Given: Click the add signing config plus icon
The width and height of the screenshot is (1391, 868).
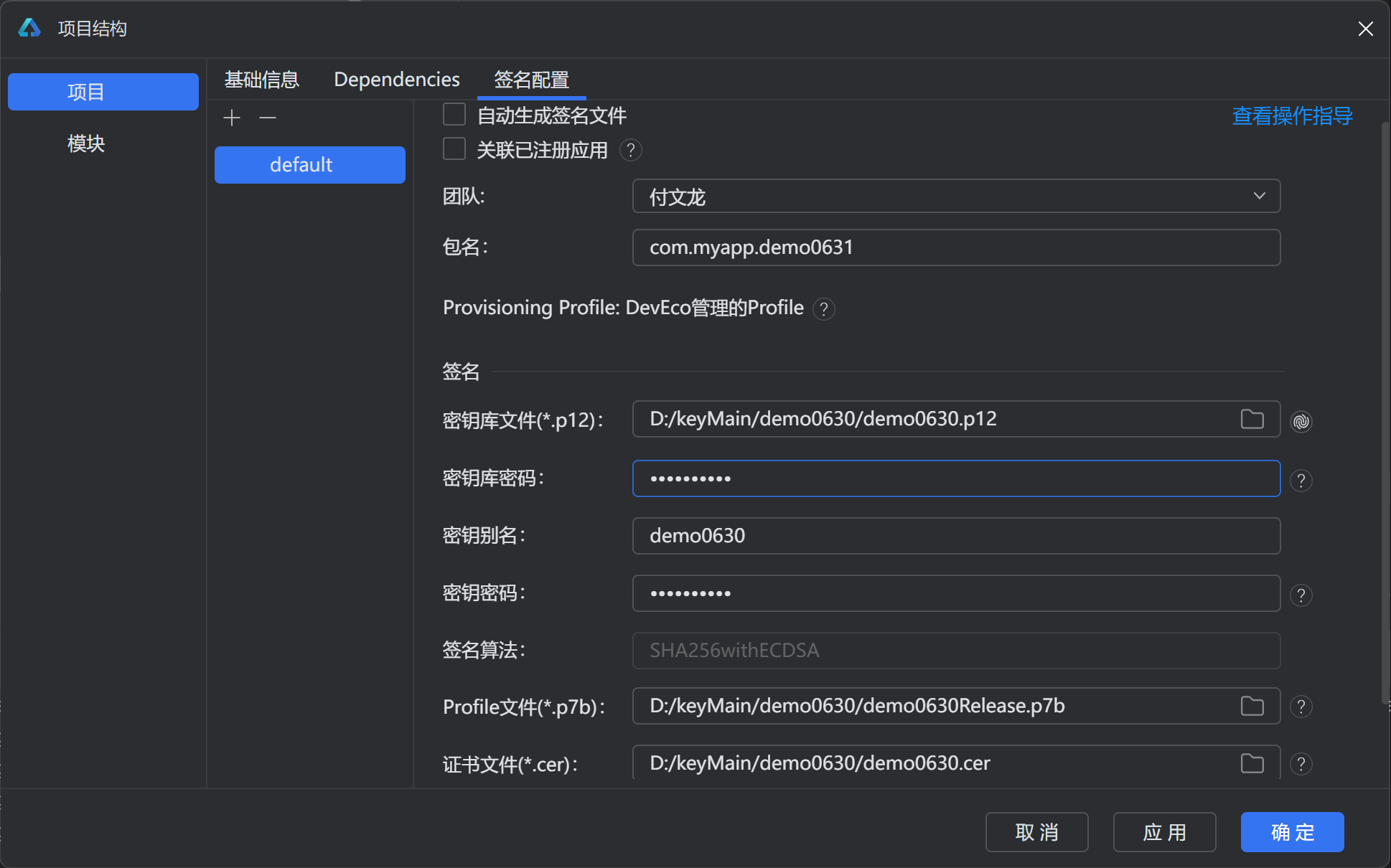Looking at the screenshot, I should point(232,118).
